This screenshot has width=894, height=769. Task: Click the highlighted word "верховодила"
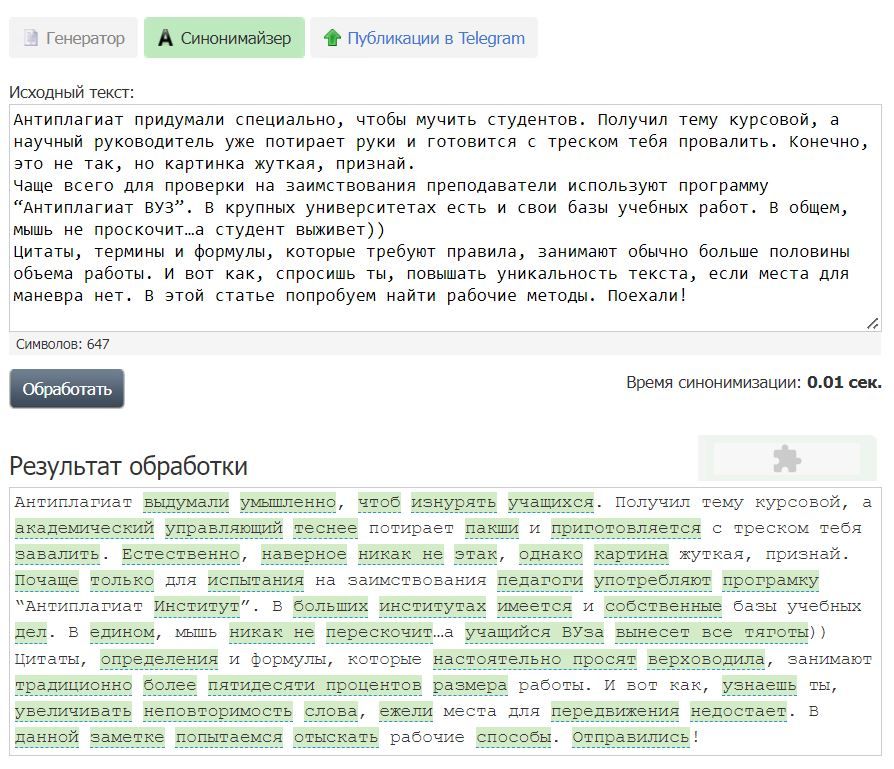tap(706, 659)
